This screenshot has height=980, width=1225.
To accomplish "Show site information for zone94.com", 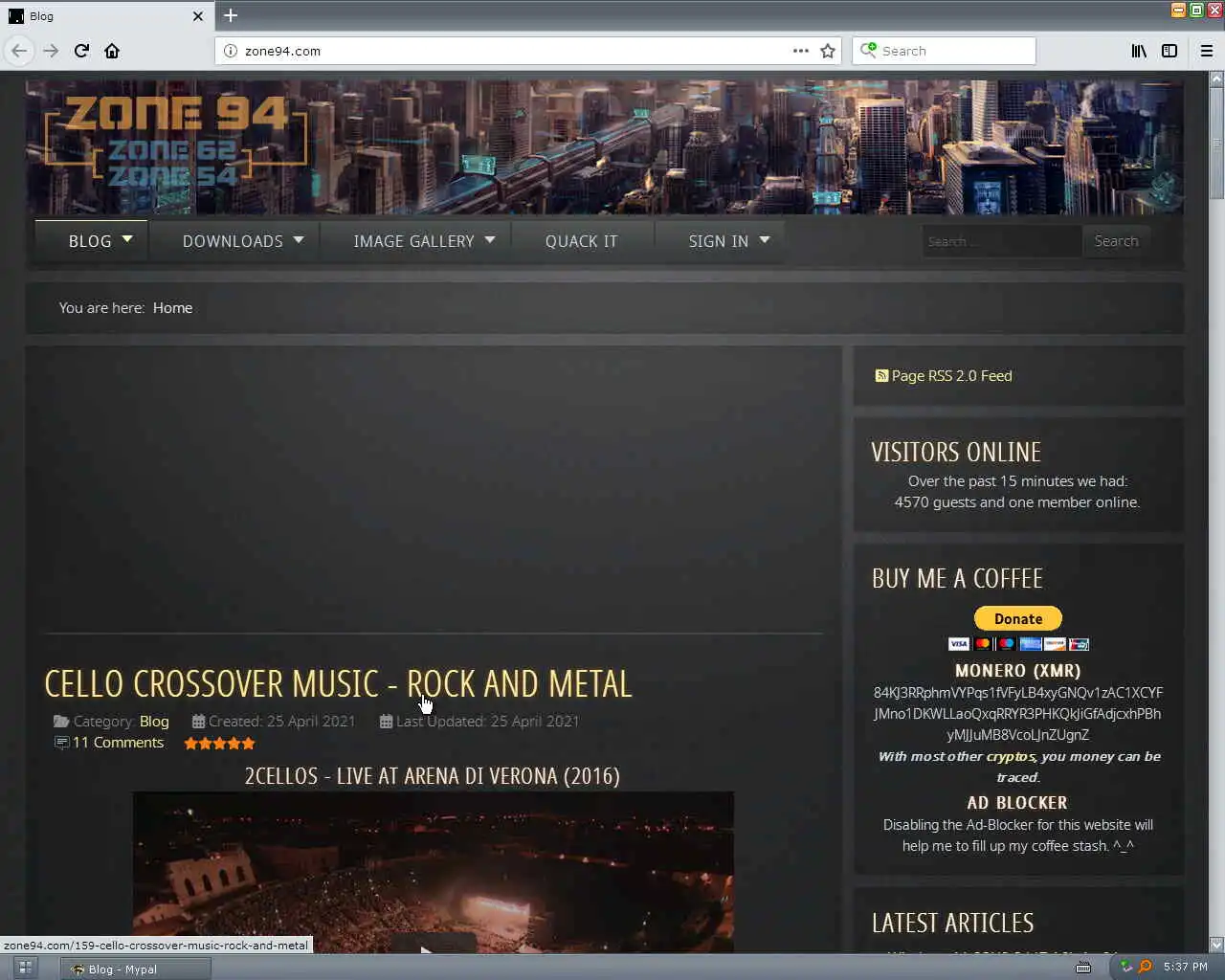I will [x=231, y=51].
